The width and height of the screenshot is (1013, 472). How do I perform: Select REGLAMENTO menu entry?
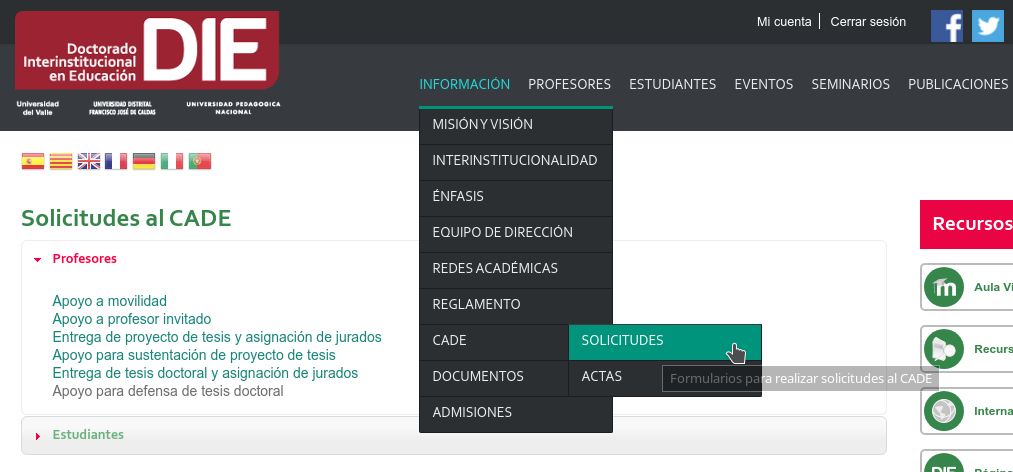point(516,305)
